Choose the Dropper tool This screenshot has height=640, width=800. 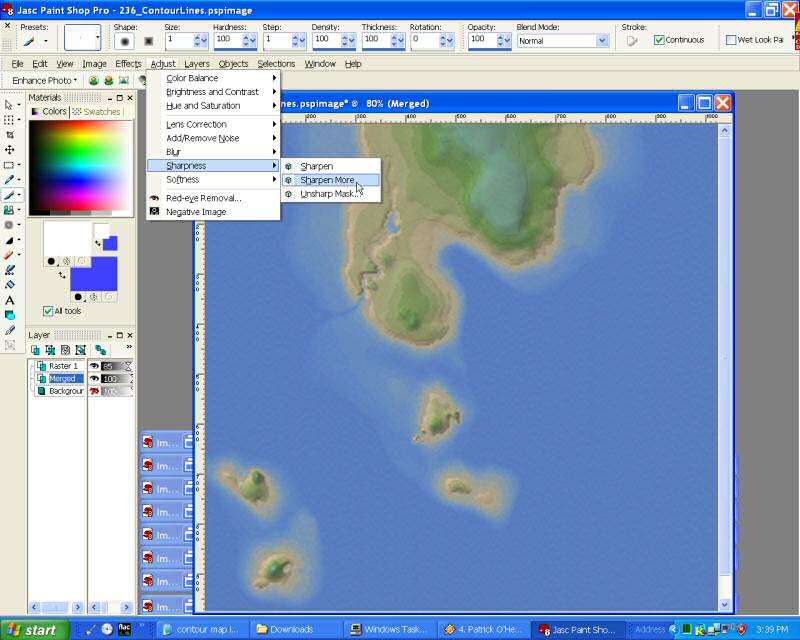tap(10, 180)
